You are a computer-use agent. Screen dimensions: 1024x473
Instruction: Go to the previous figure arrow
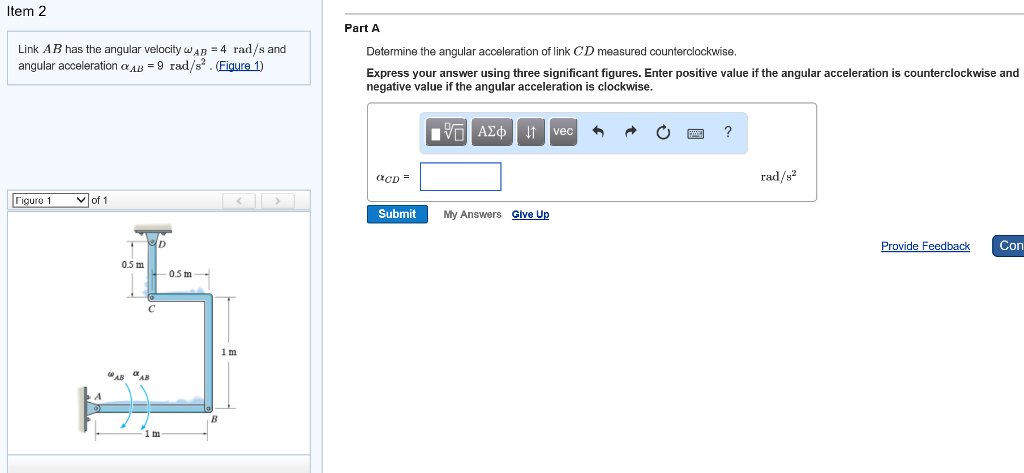pyautogui.click(x=240, y=201)
